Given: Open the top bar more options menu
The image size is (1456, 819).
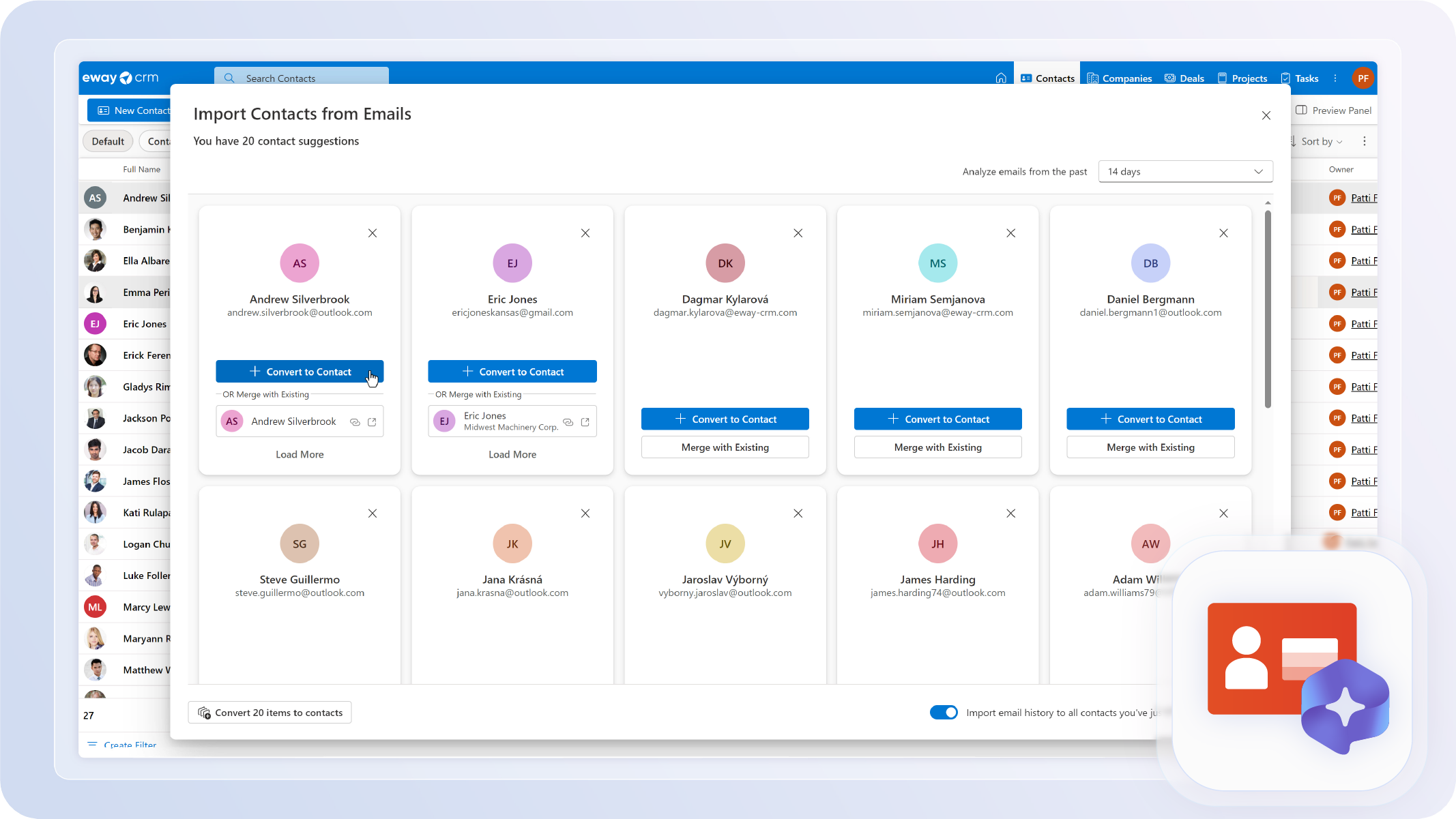Looking at the screenshot, I should [x=1335, y=78].
